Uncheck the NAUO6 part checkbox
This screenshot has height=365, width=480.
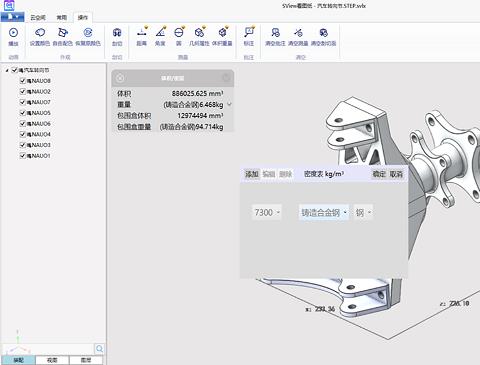click(23, 123)
